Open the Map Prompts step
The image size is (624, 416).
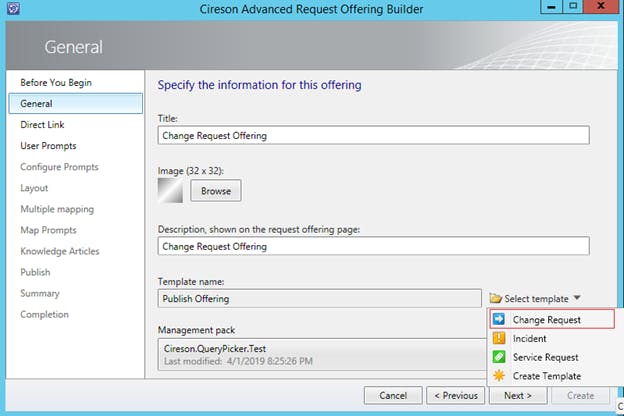[48, 230]
